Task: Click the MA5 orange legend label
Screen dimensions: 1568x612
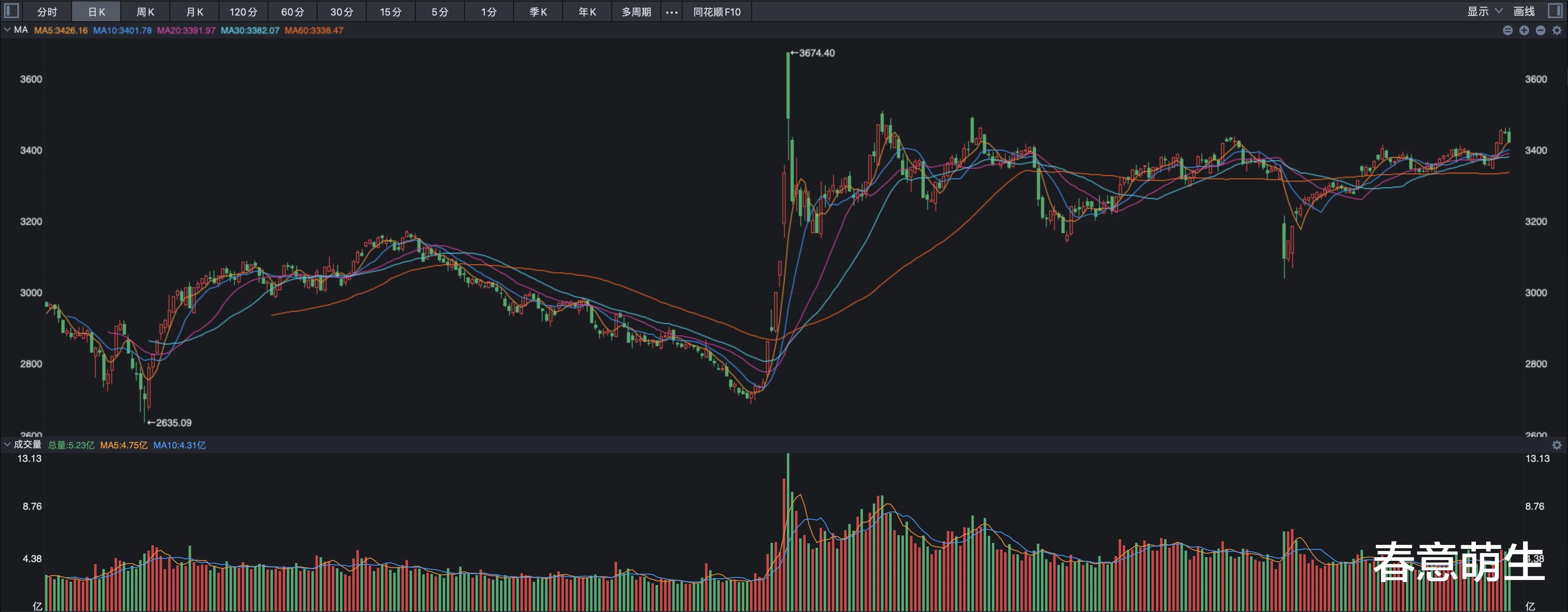Action: [x=61, y=30]
